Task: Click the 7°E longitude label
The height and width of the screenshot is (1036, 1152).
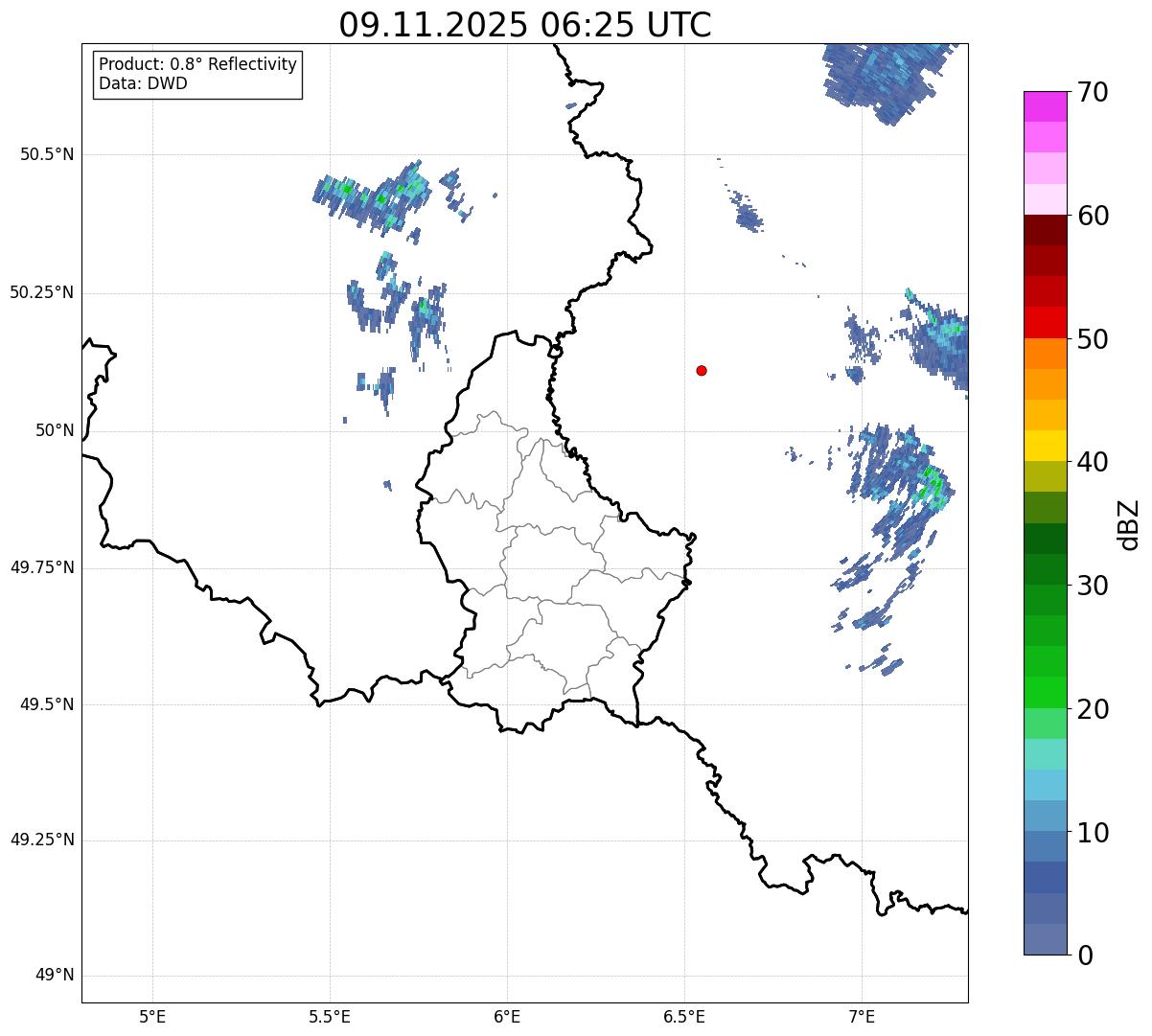Action: pyautogui.click(x=862, y=1016)
